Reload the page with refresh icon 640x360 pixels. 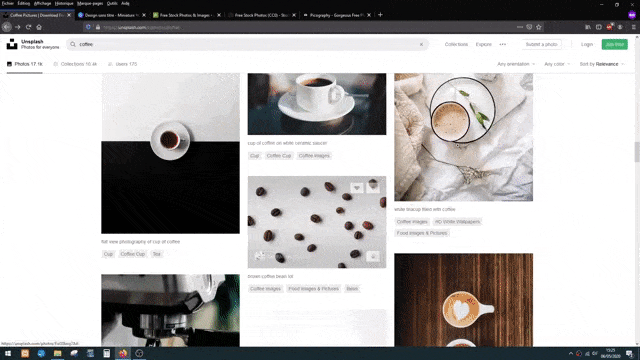29,27
